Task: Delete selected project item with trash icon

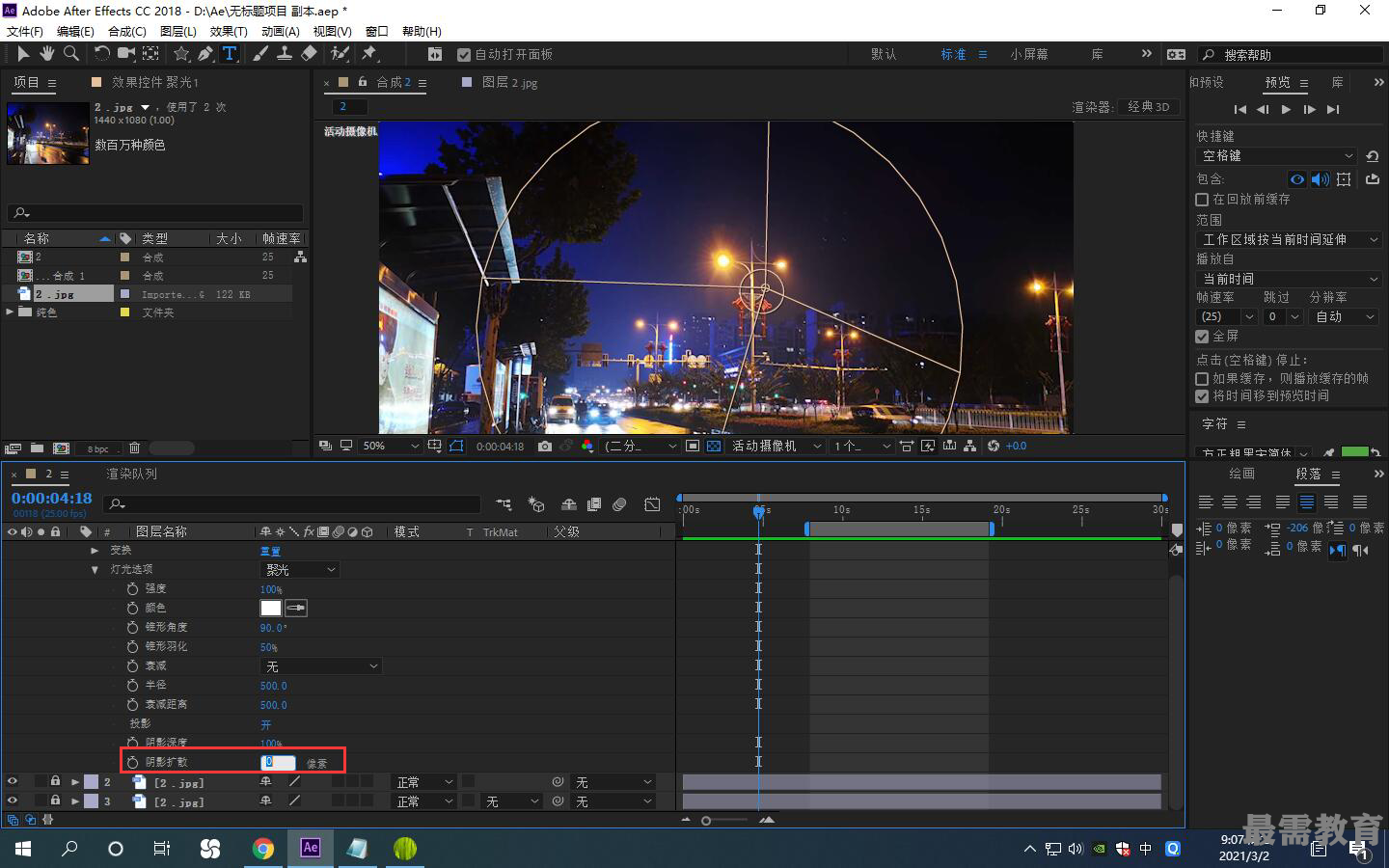Action: (135, 448)
